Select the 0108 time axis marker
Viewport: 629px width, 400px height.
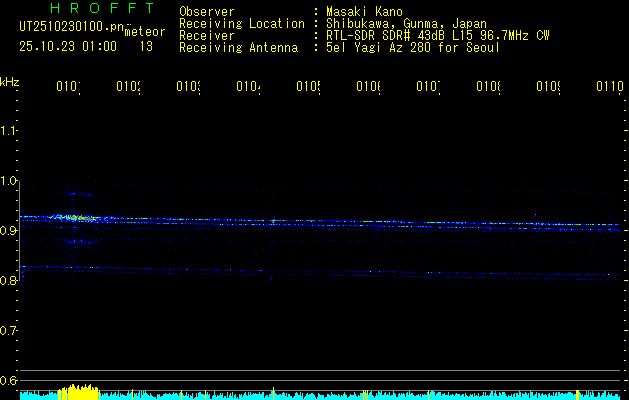488,86
